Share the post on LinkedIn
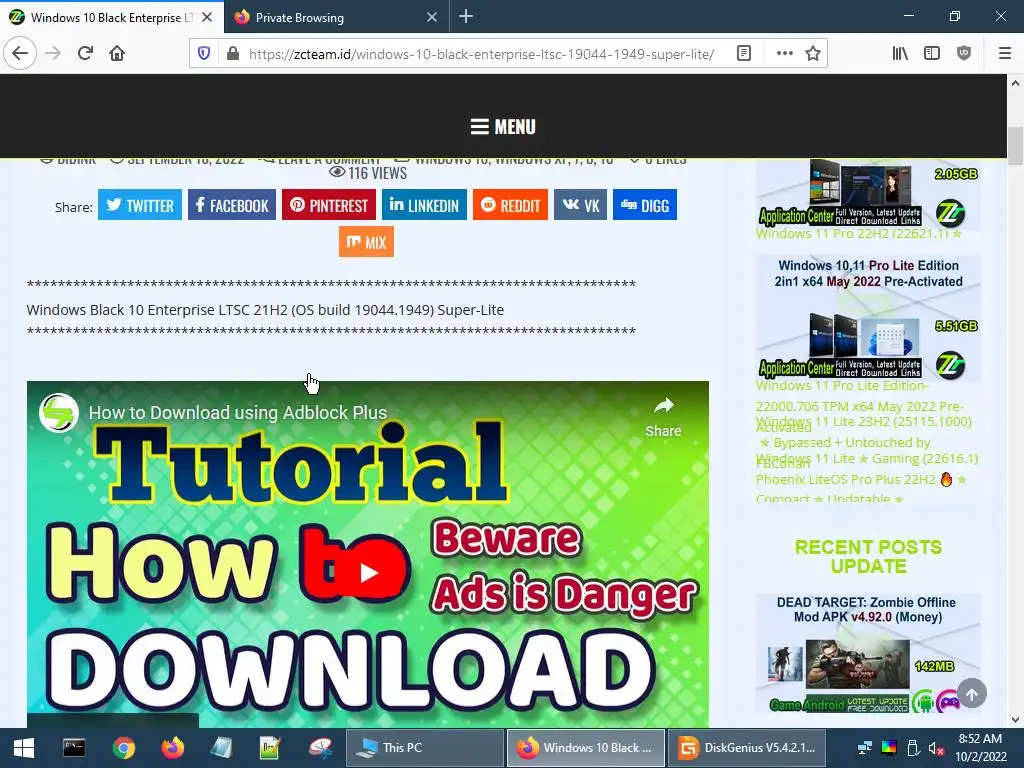This screenshot has height=768, width=1024. coord(424,205)
